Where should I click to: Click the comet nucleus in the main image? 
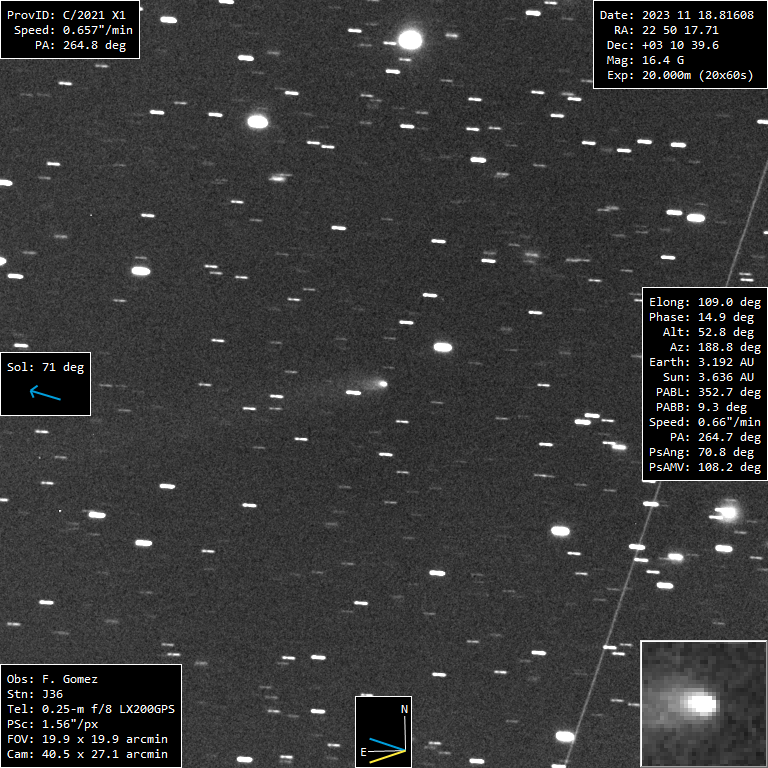point(383,384)
